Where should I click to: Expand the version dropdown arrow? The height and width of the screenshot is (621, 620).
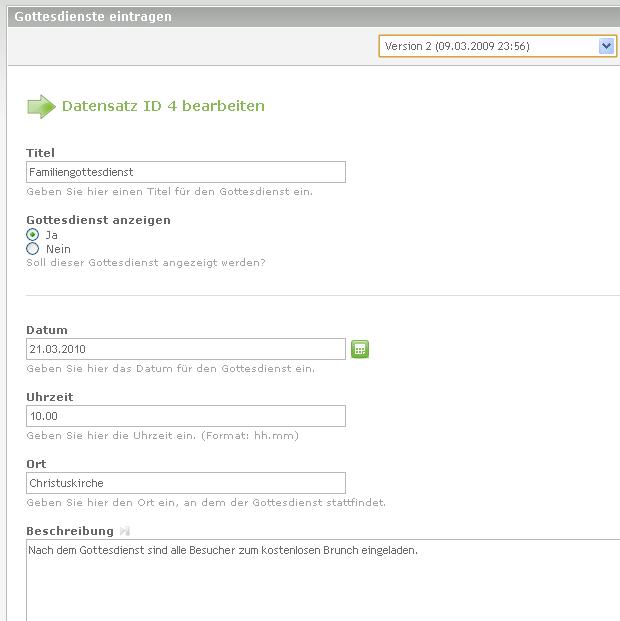coord(606,46)
